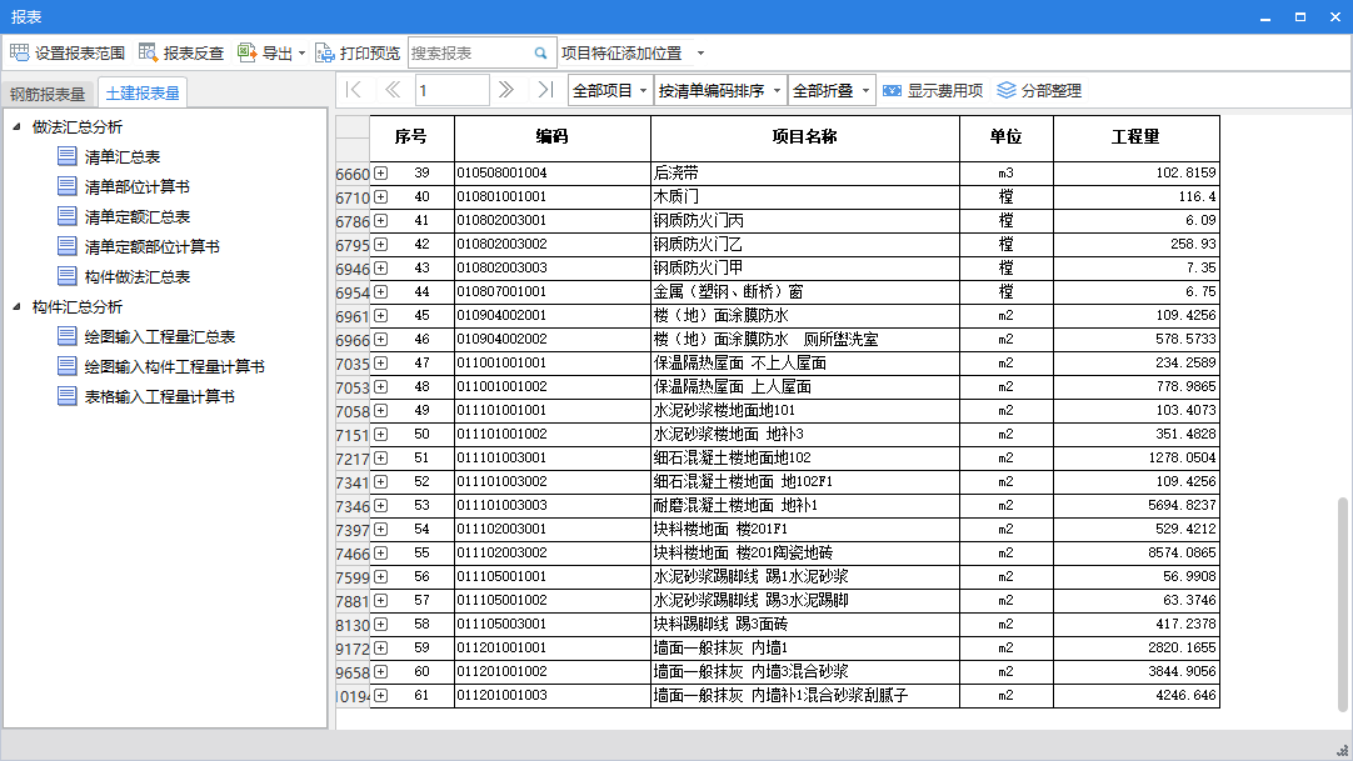Open the 按清单编码排序 dropdown
Viewport: 1353px width, 761px height.
pyautogui.click(x=720, y=90)
